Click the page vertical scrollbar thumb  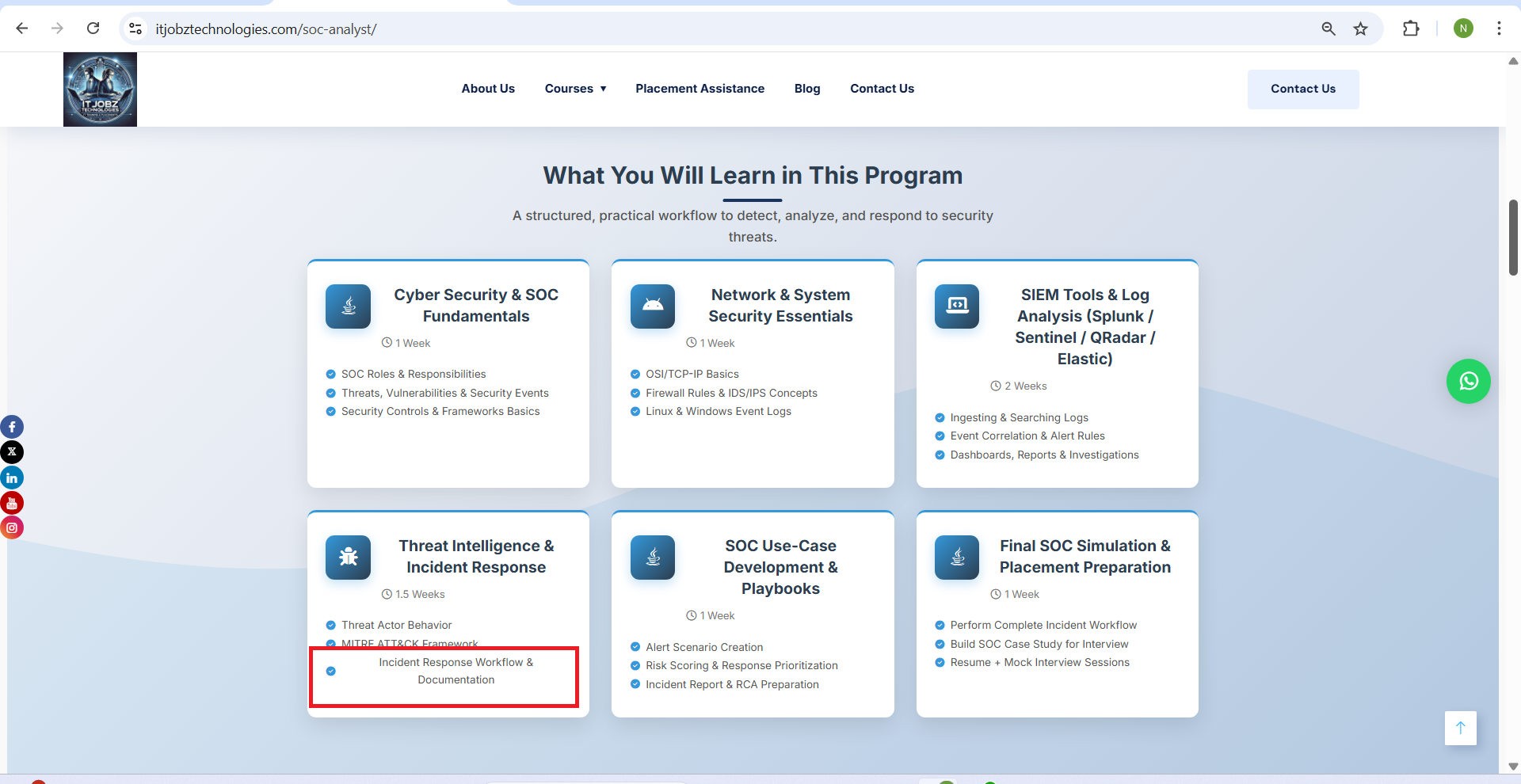coord(1513,238)
